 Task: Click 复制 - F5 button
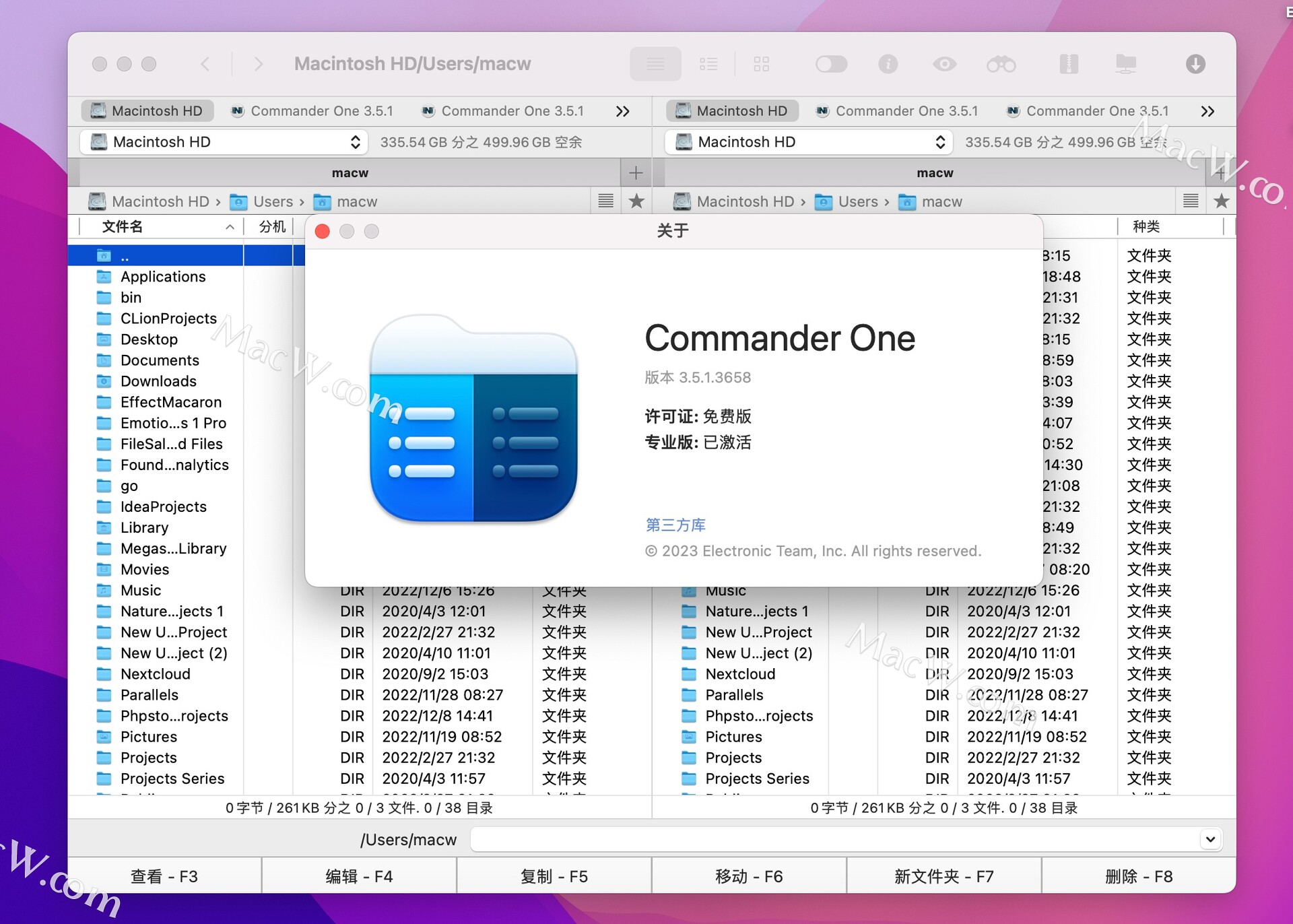pyautogui.click(x=554, y=876)
